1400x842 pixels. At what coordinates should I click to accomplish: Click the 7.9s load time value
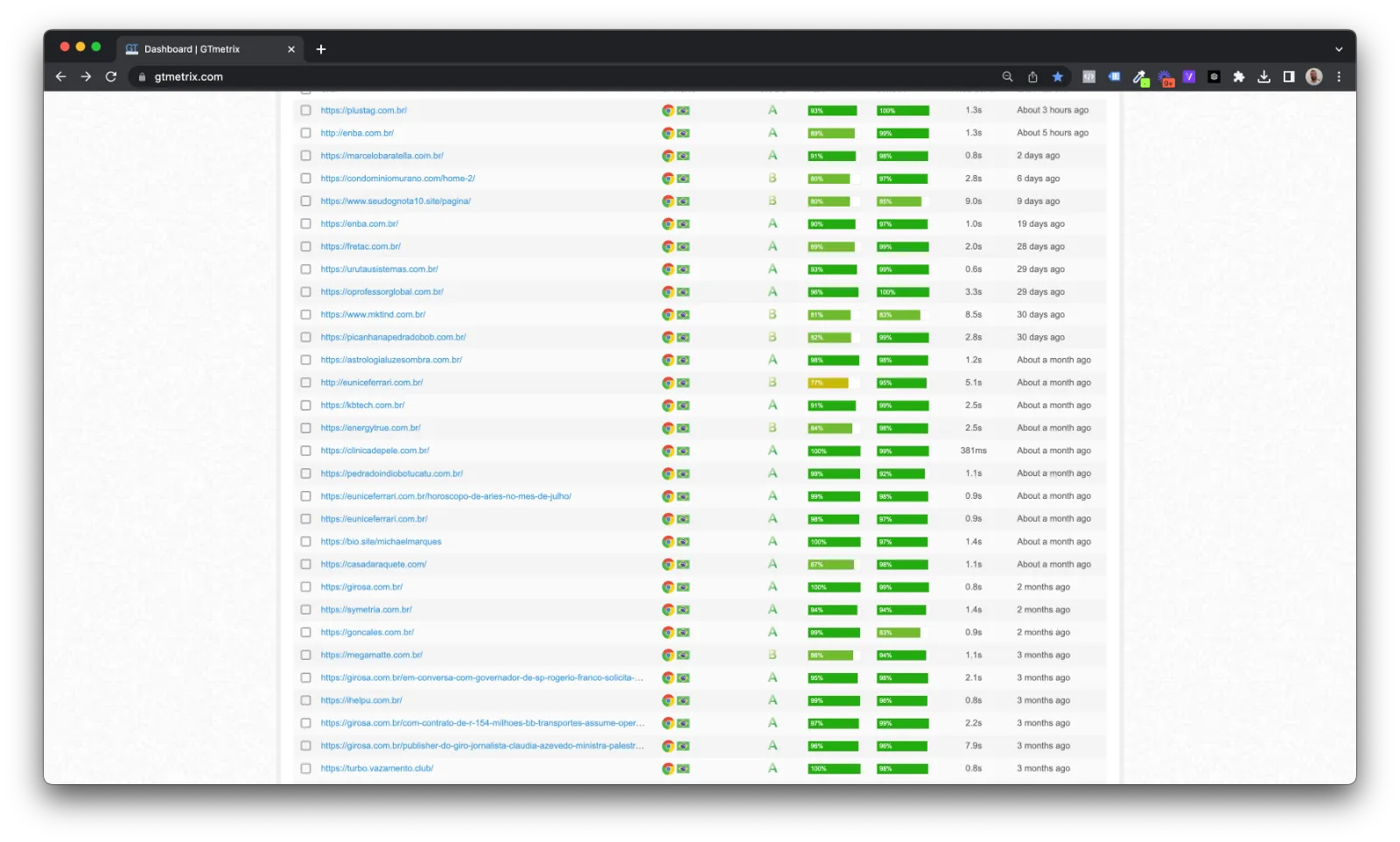click(974, 746)
